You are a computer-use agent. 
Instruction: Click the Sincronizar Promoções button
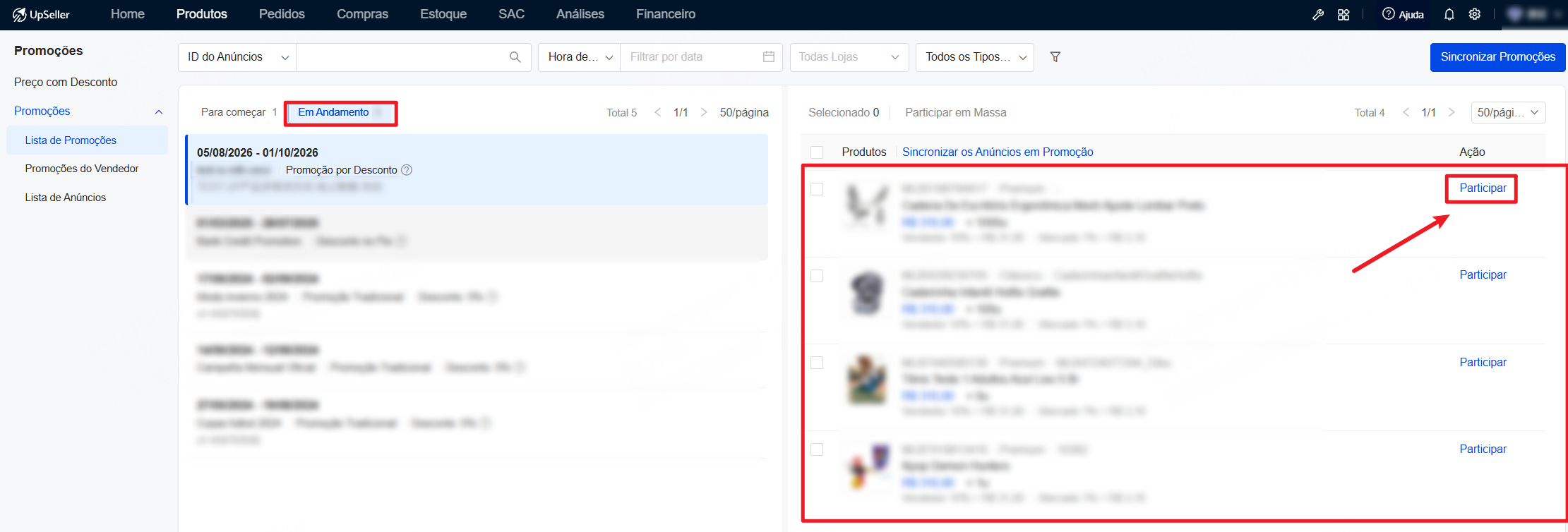(x=1498, y=57)
